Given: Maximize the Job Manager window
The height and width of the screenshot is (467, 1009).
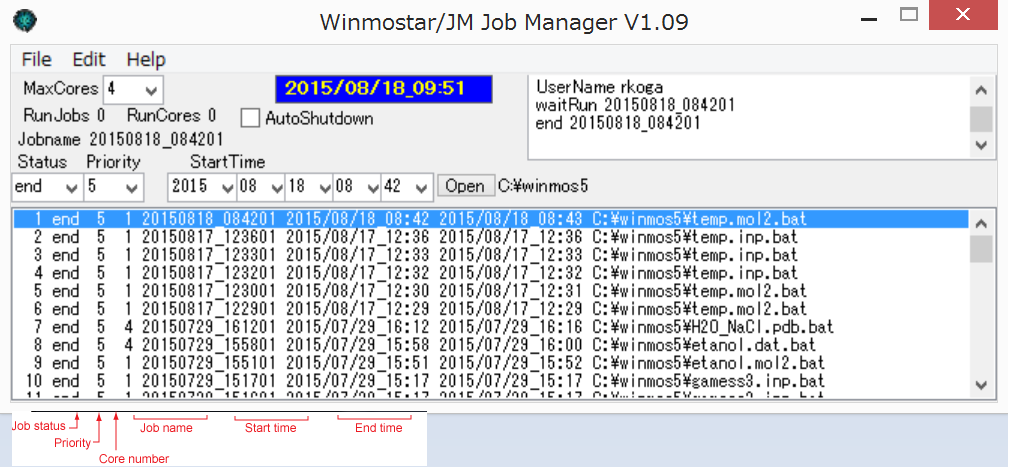Looking at the screenshot, I should tap(909, 14).
